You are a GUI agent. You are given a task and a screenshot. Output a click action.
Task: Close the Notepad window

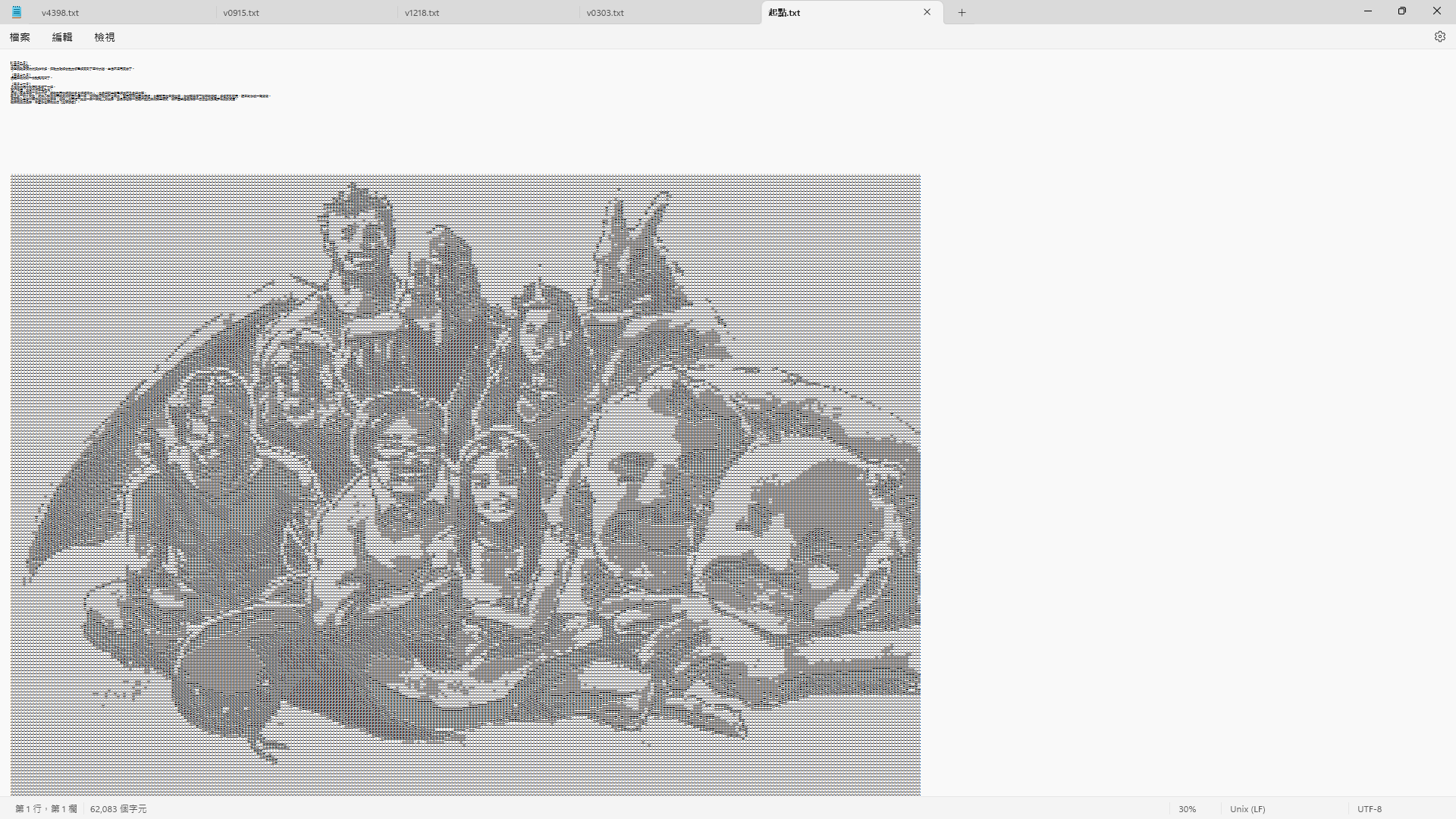click(1437, 11)
